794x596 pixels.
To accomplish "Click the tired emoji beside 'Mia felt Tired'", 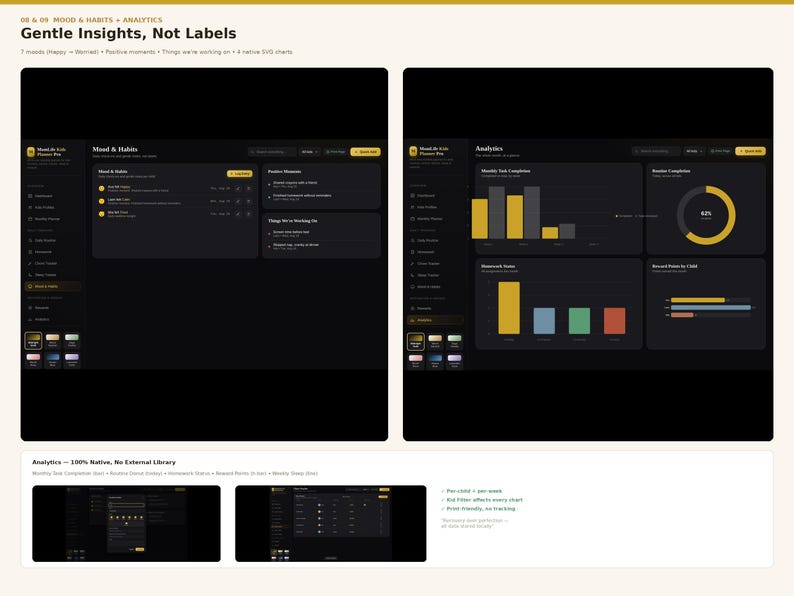I will pos(101,214).
